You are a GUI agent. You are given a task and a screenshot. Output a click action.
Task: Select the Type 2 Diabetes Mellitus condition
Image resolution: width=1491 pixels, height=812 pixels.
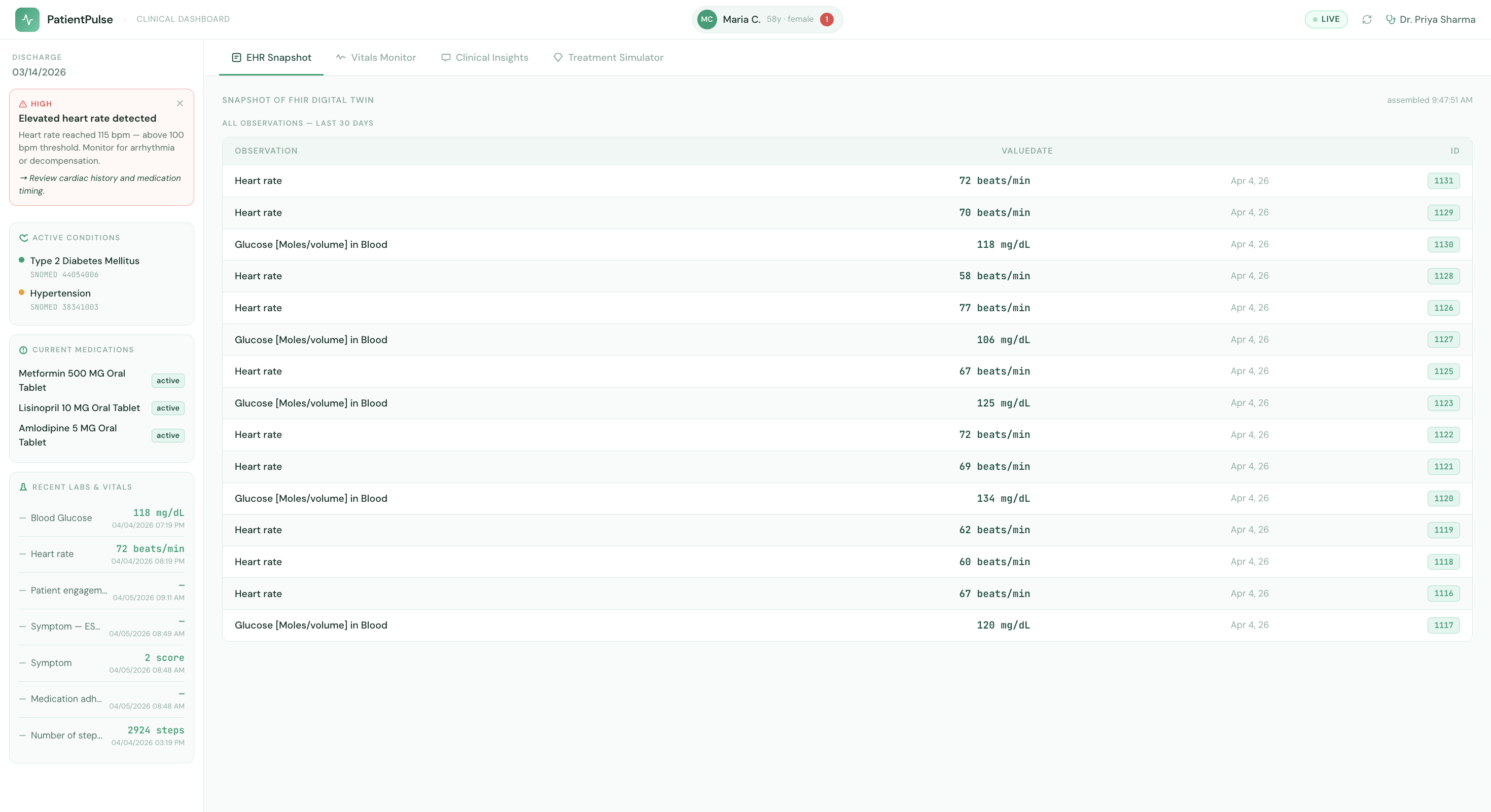[85, 261]
